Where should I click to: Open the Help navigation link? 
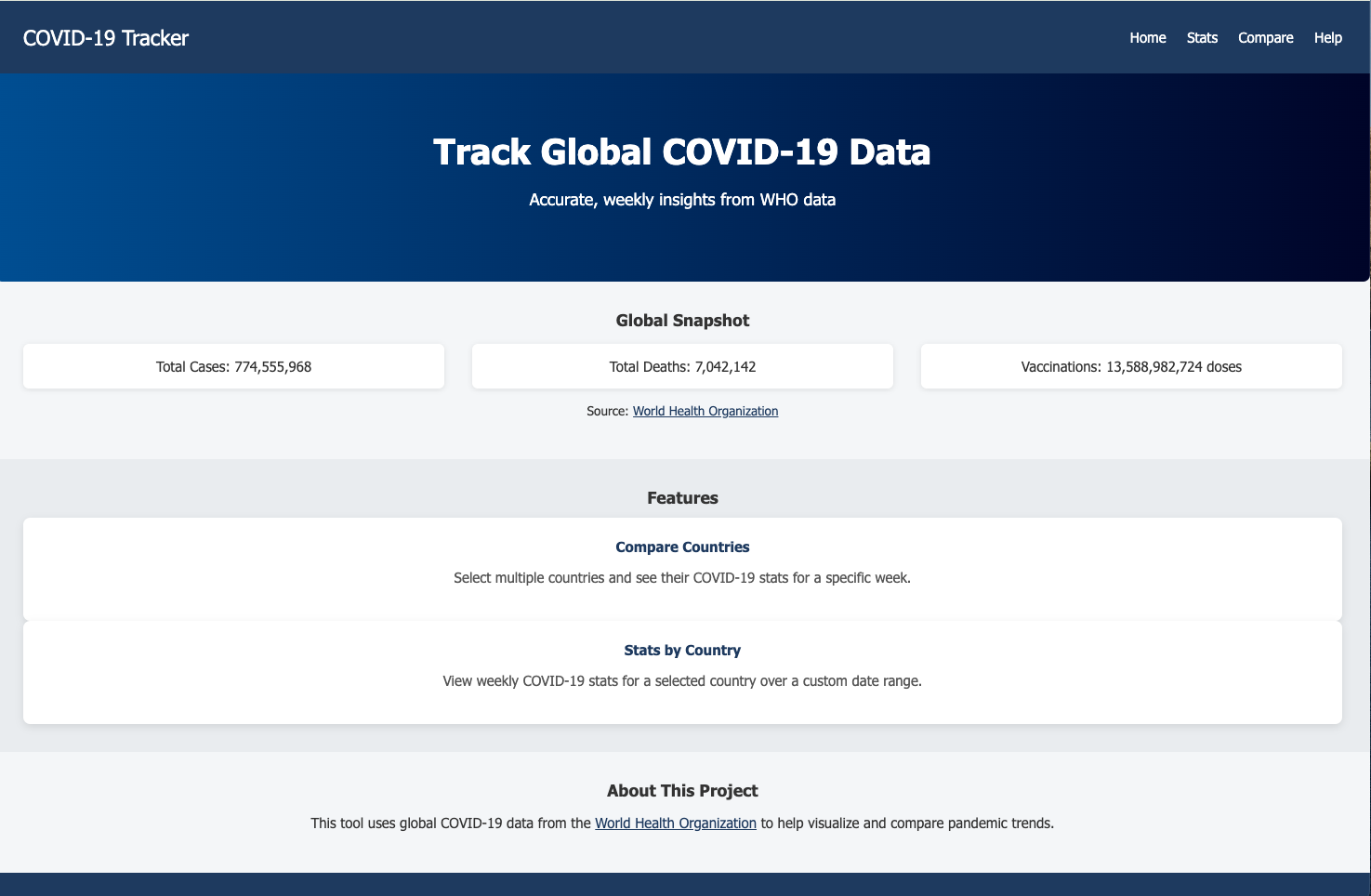tap(1327, 38)
